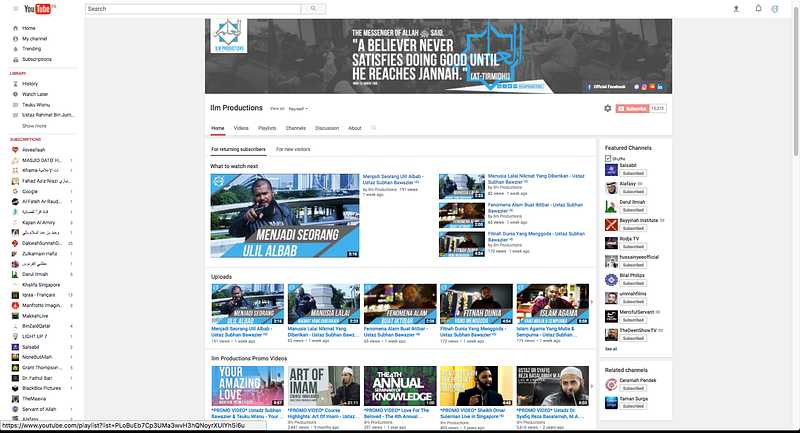Open Salsabil featured channel avatar
800x433 pixels.
611,170
